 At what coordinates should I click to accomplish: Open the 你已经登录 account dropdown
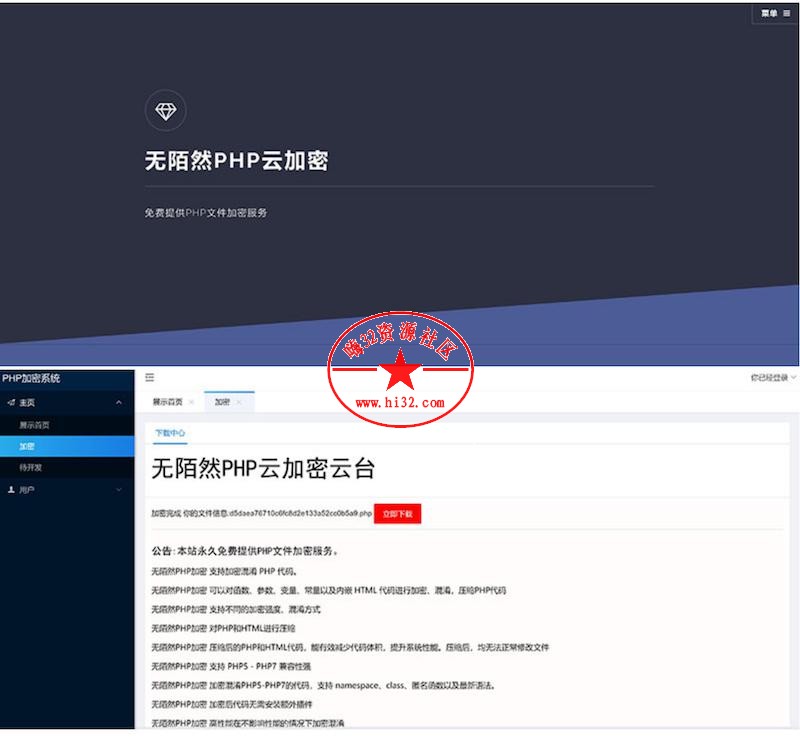tap(773, 378)
